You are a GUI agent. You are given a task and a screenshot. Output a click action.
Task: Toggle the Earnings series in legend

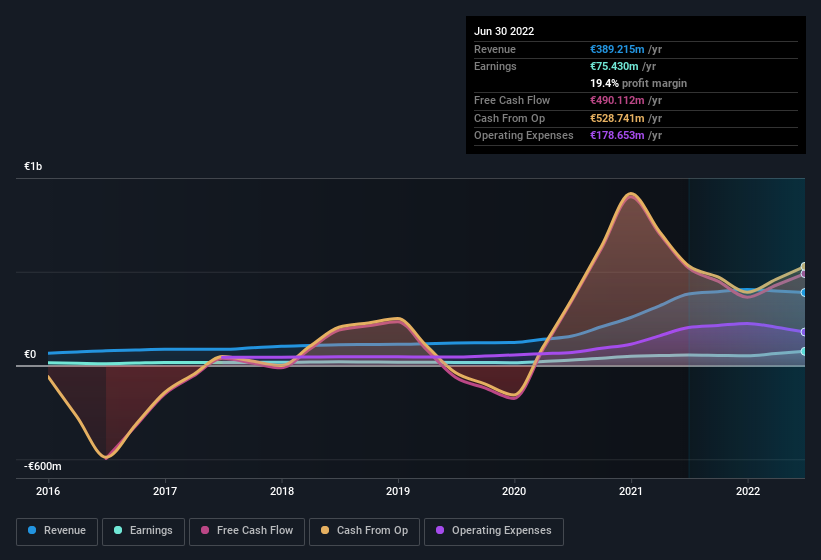click(144, 531)
